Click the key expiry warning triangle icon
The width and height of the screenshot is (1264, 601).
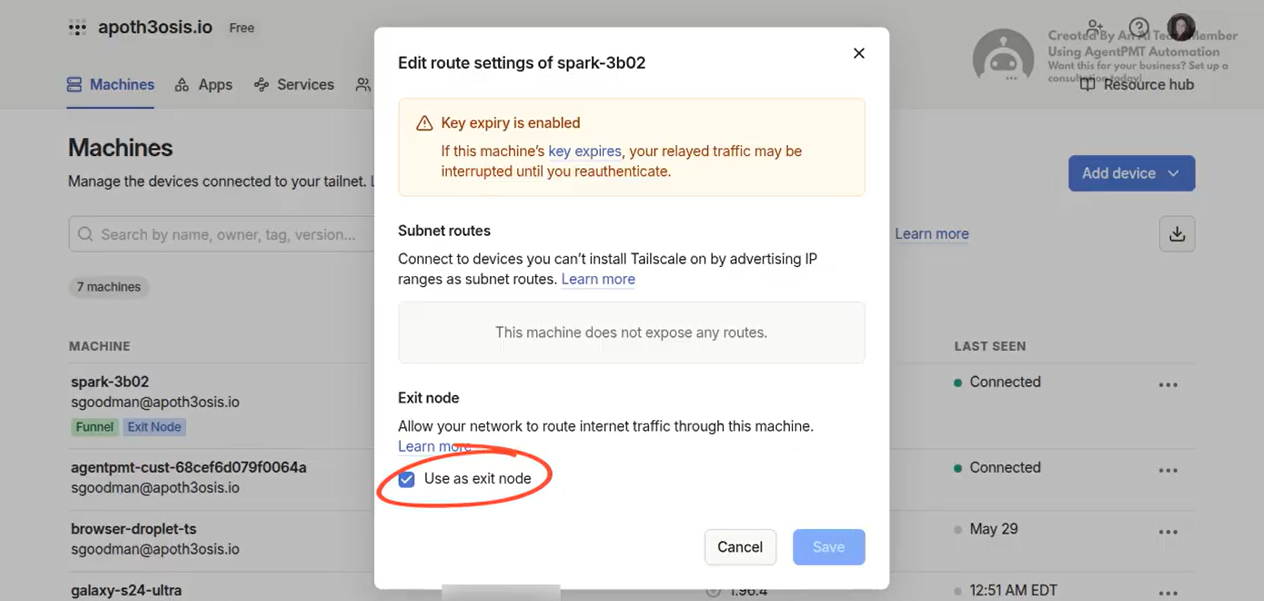[x=424, y=123]
